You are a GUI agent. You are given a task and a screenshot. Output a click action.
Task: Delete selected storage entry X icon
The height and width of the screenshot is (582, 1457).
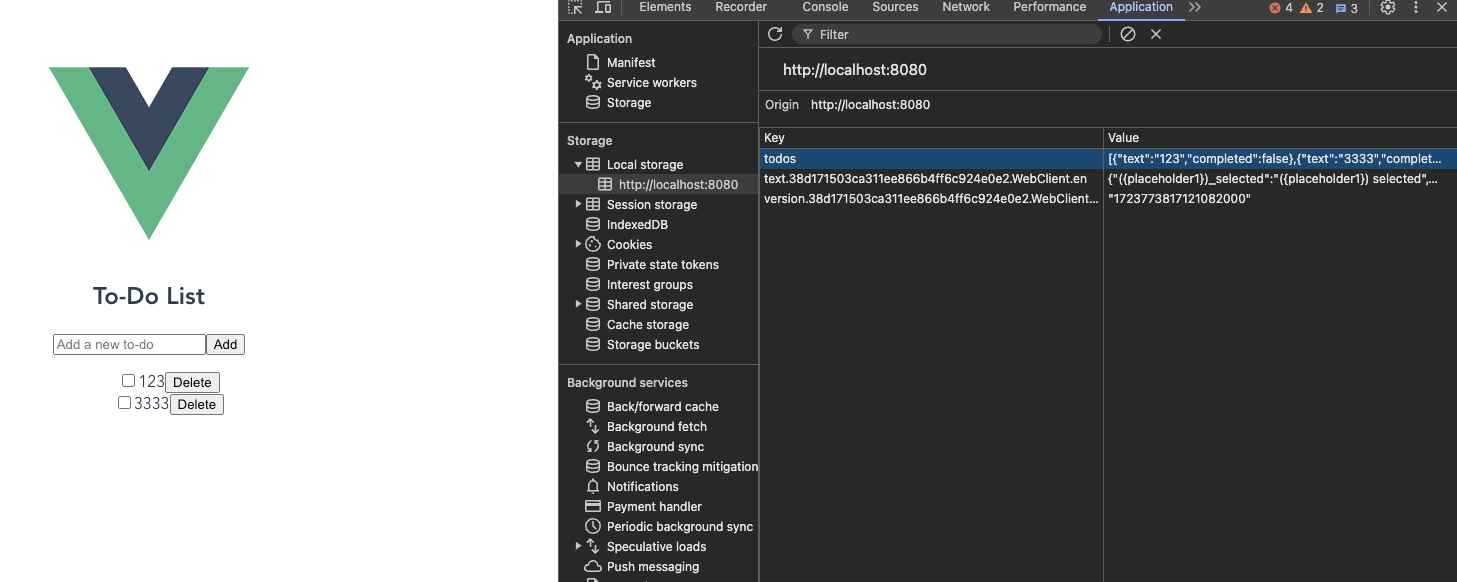coord(1156,34)
